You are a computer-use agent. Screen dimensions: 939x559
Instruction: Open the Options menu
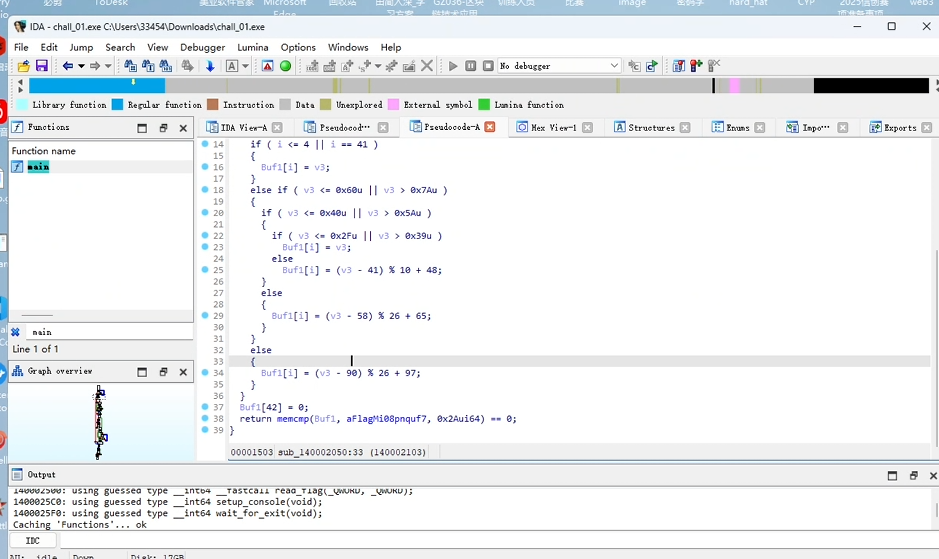coord(298,47)
